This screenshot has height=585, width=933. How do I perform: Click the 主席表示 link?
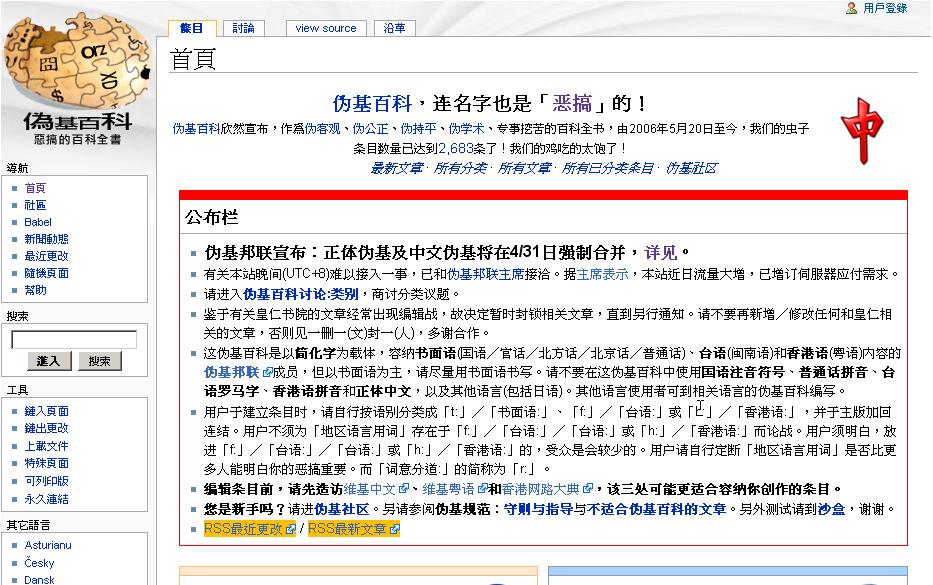602,274
